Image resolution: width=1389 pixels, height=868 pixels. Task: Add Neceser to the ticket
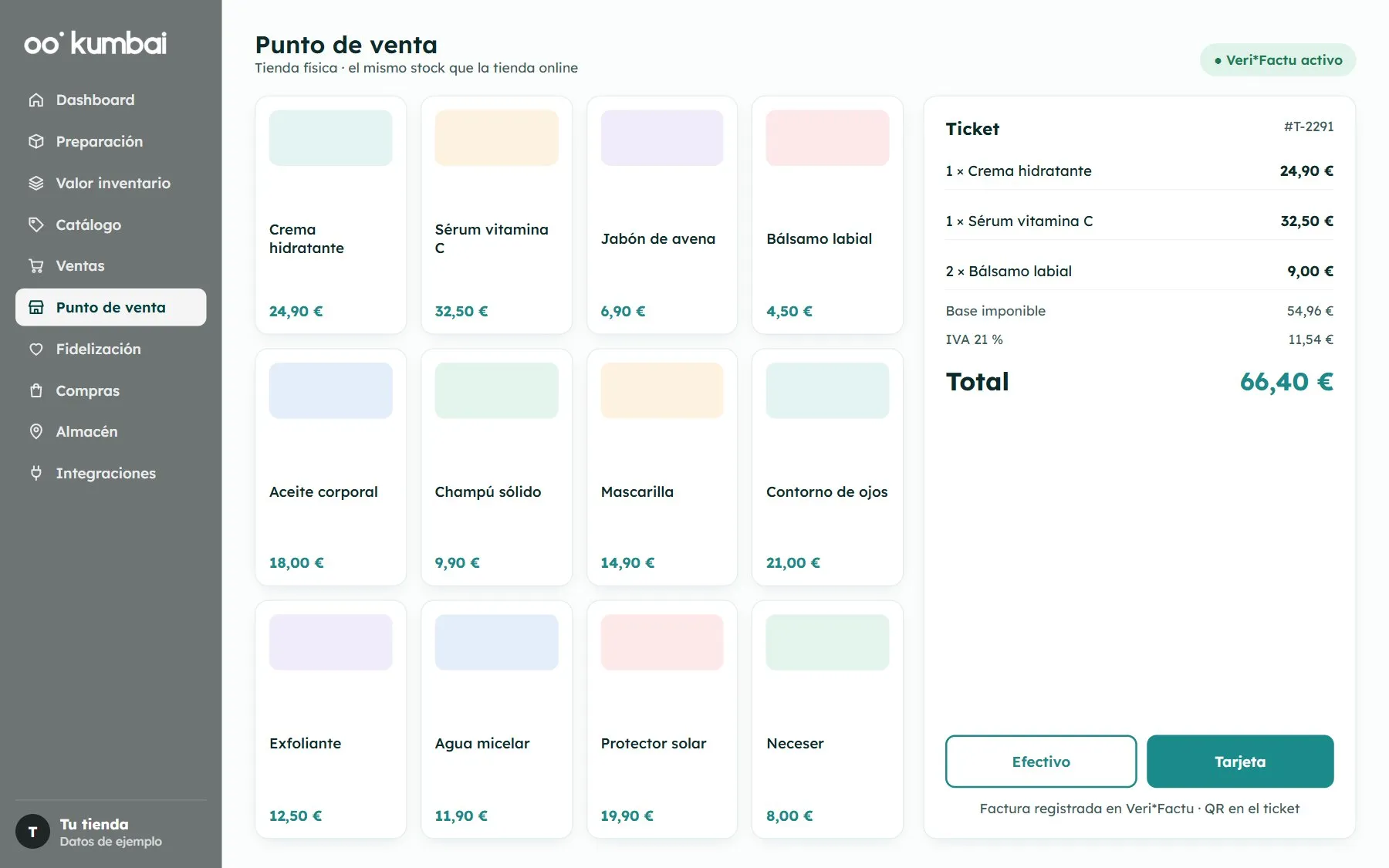point(827,720)
